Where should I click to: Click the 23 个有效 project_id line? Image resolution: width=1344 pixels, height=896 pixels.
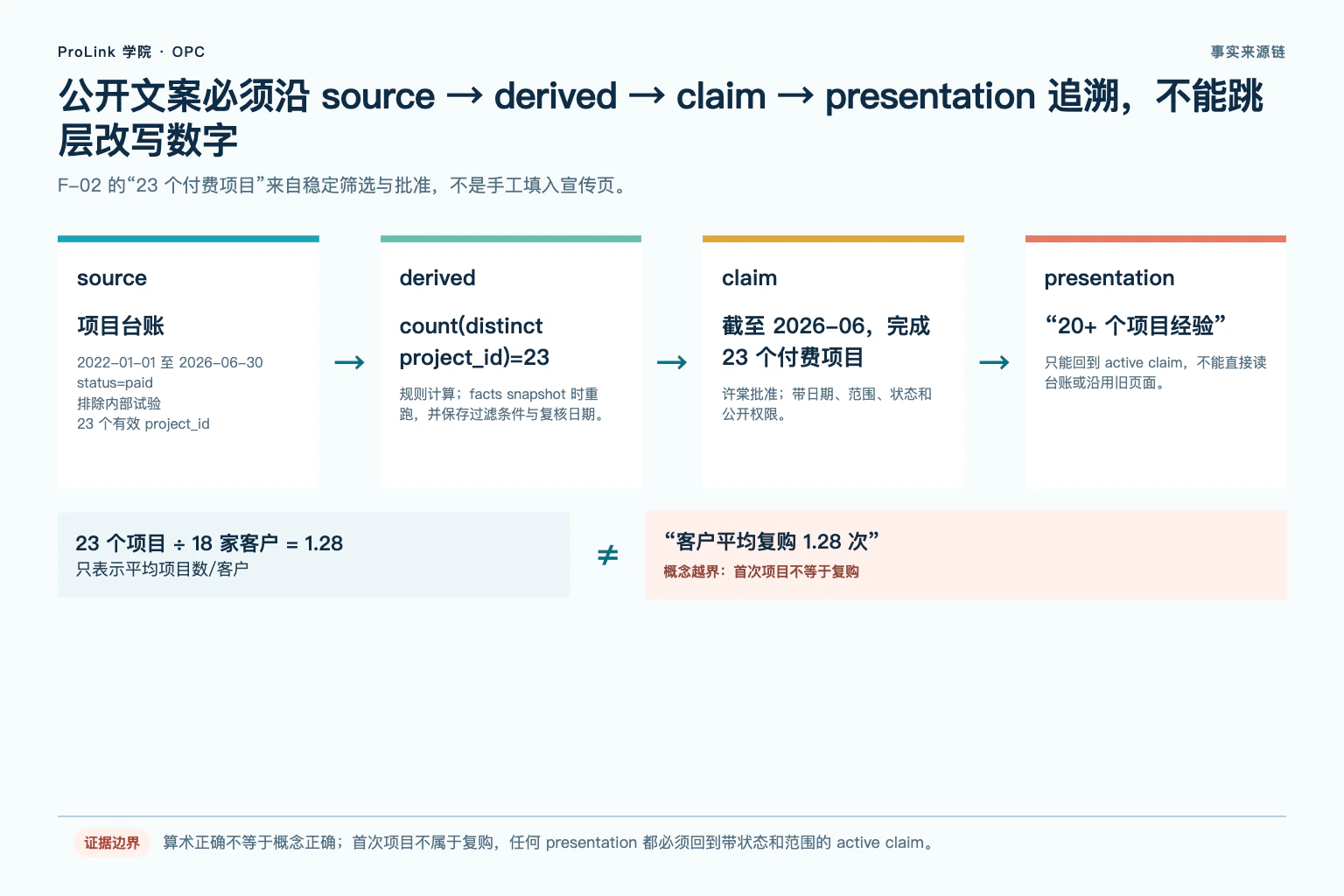(x=143, y=424)
